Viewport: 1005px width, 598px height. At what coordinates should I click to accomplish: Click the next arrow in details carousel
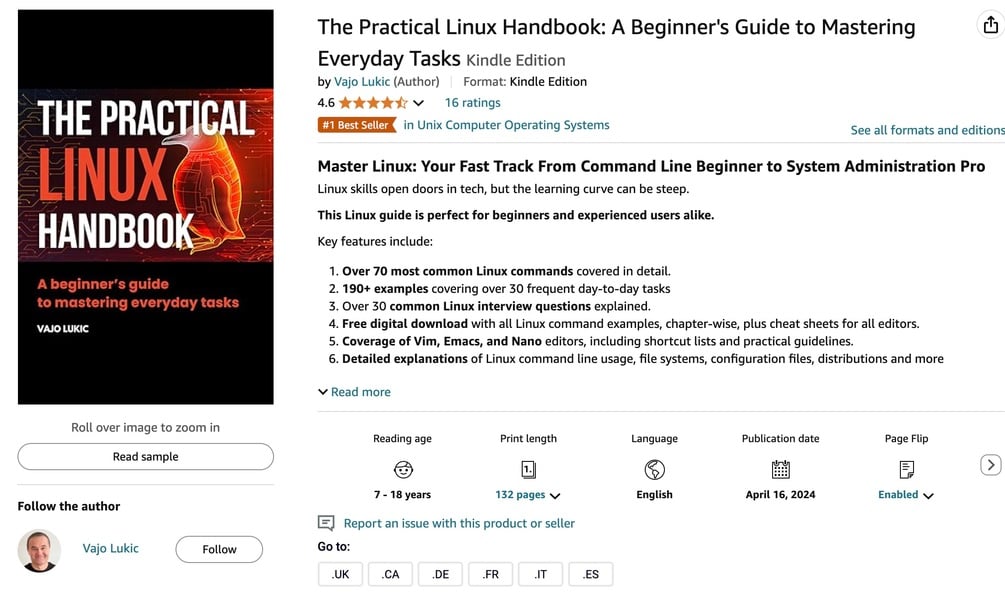point(990,465)
